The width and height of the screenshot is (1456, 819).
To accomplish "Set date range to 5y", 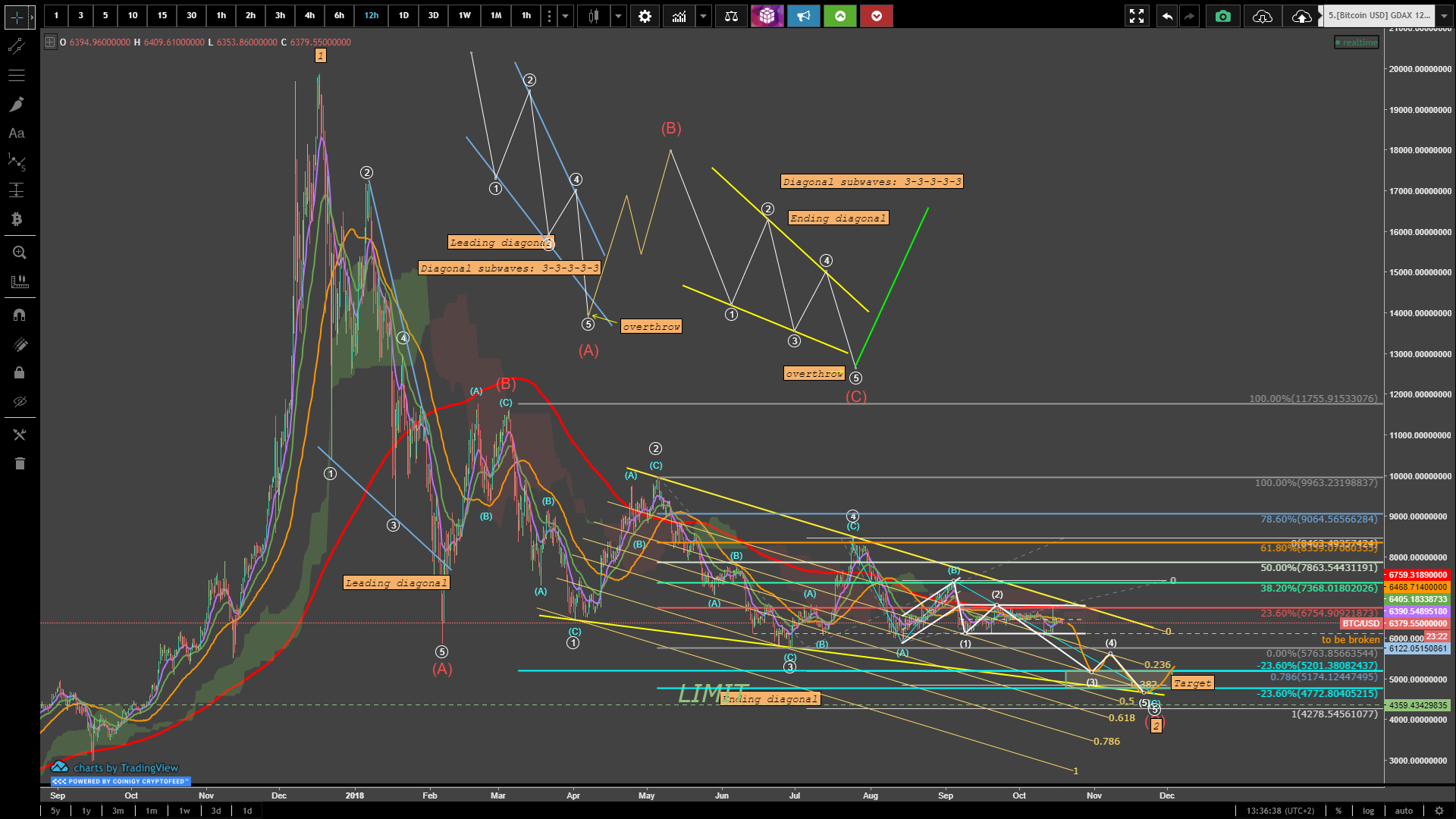I will click(55, 811).
